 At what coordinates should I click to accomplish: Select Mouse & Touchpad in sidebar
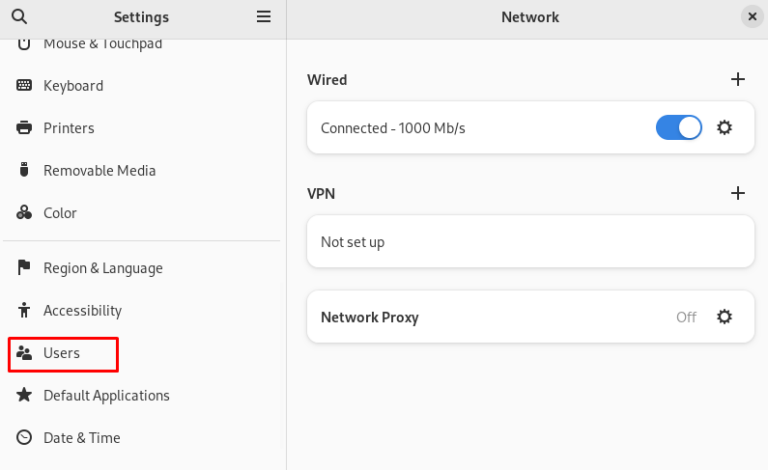[102, 44]
